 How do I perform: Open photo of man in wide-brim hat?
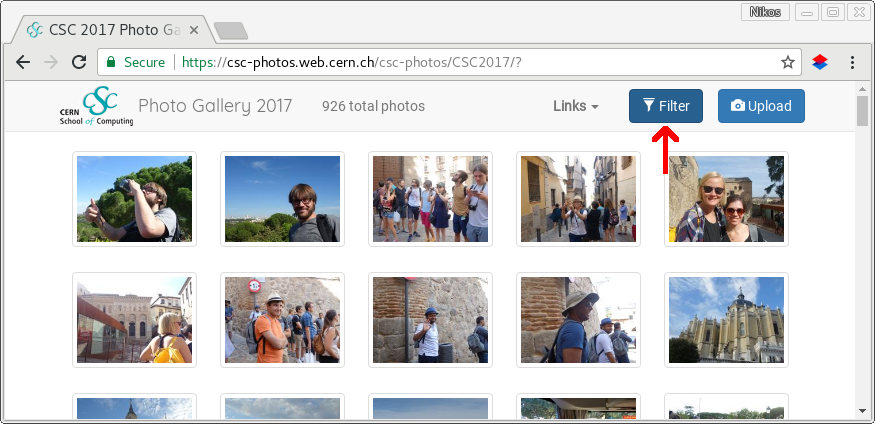[578, 320]
